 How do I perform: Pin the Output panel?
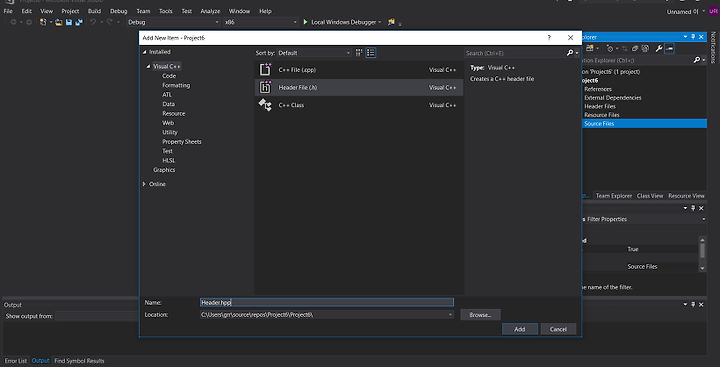(693, 305)
